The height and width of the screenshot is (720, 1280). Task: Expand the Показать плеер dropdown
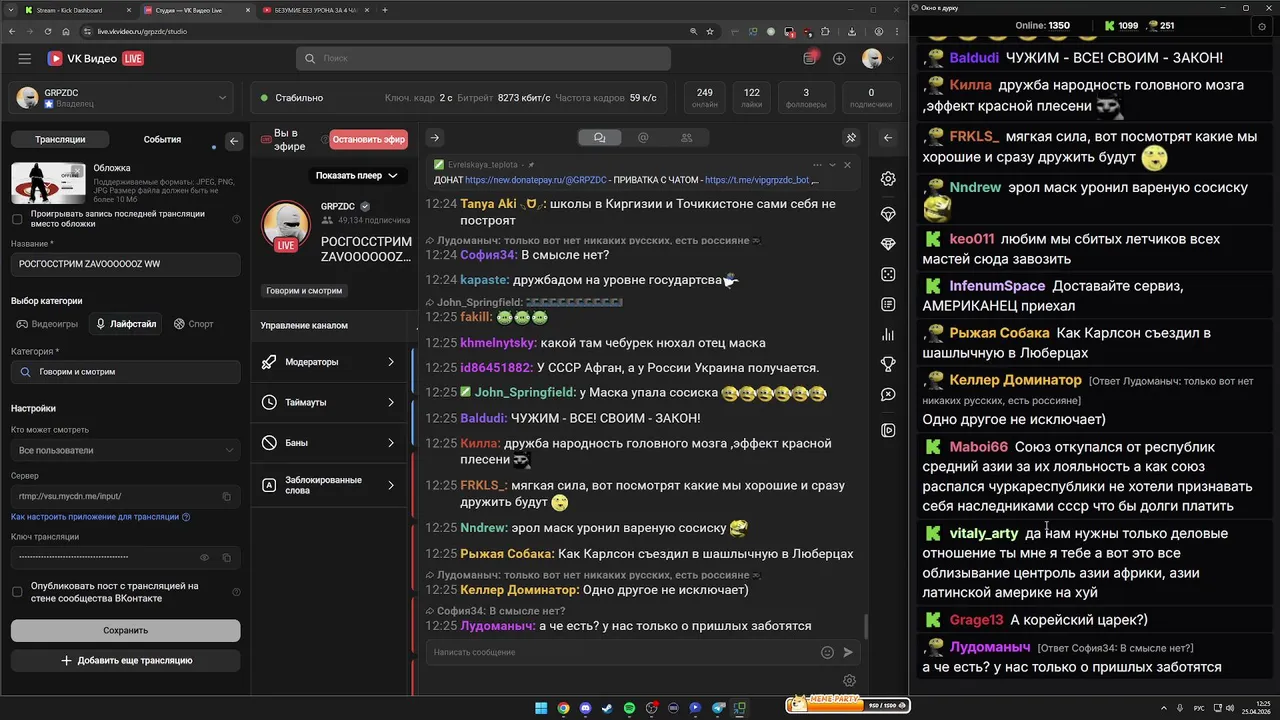(x=357, y=176)
